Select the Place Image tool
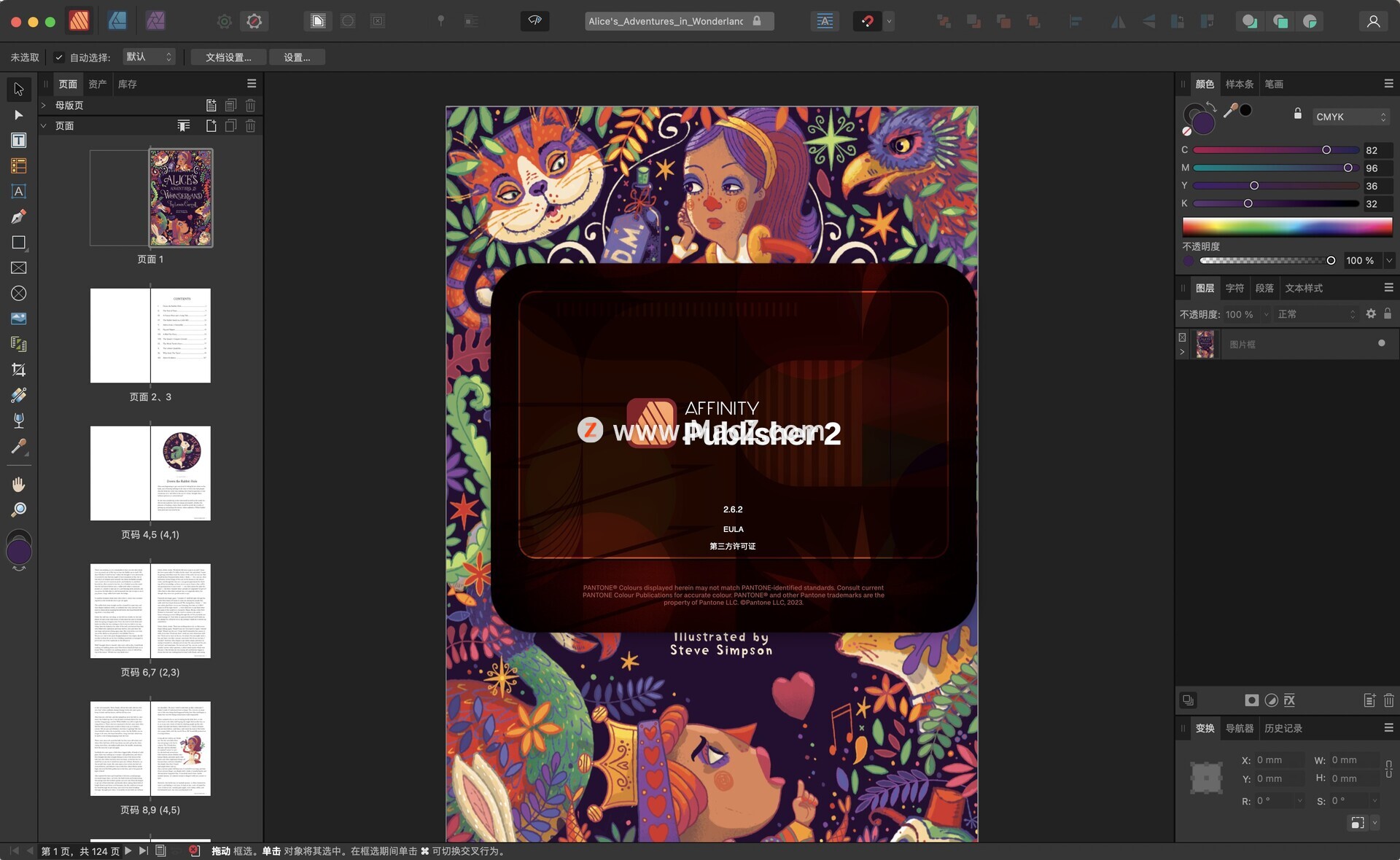 coord(19,318)
